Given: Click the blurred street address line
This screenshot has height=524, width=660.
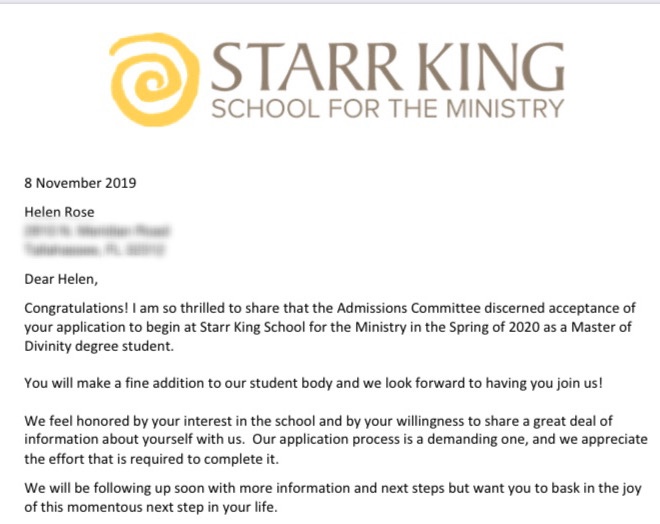Looking at the screenshot, I should click(x=89, y=230).
